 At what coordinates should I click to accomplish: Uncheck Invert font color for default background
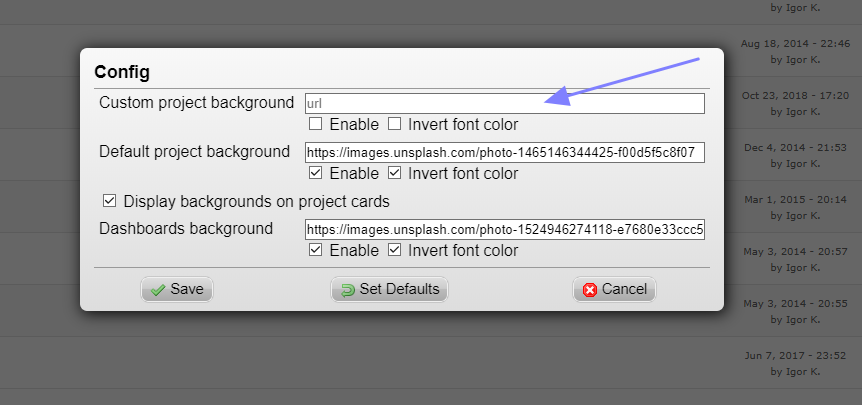coord(394,173)
